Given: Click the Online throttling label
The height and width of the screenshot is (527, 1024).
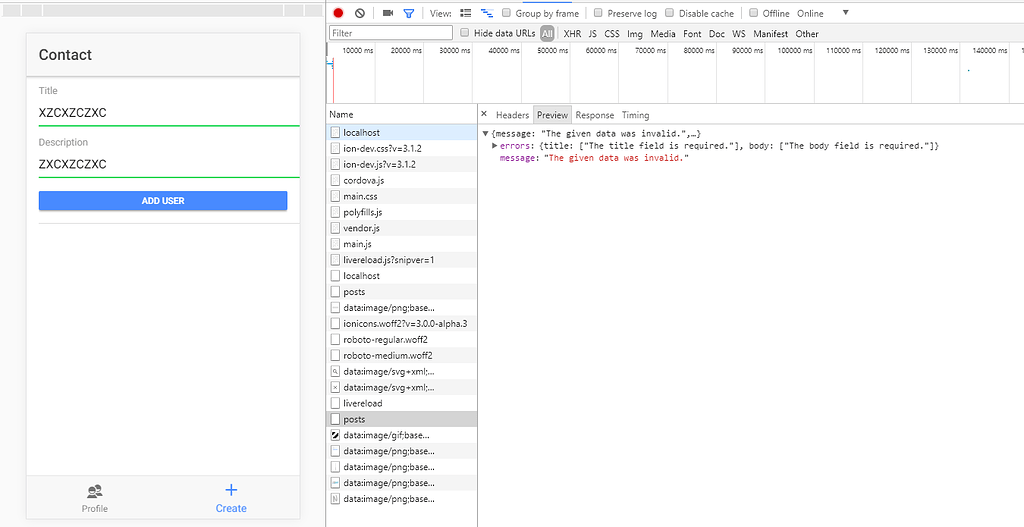Looking at the screenshot, I should tap(810, 13).
